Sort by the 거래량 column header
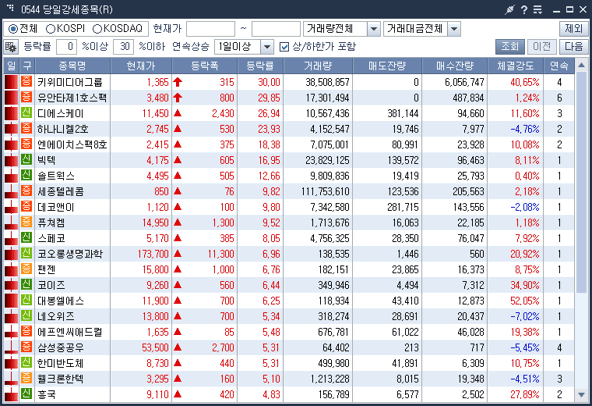592x406 pixels. pos(318,66)
